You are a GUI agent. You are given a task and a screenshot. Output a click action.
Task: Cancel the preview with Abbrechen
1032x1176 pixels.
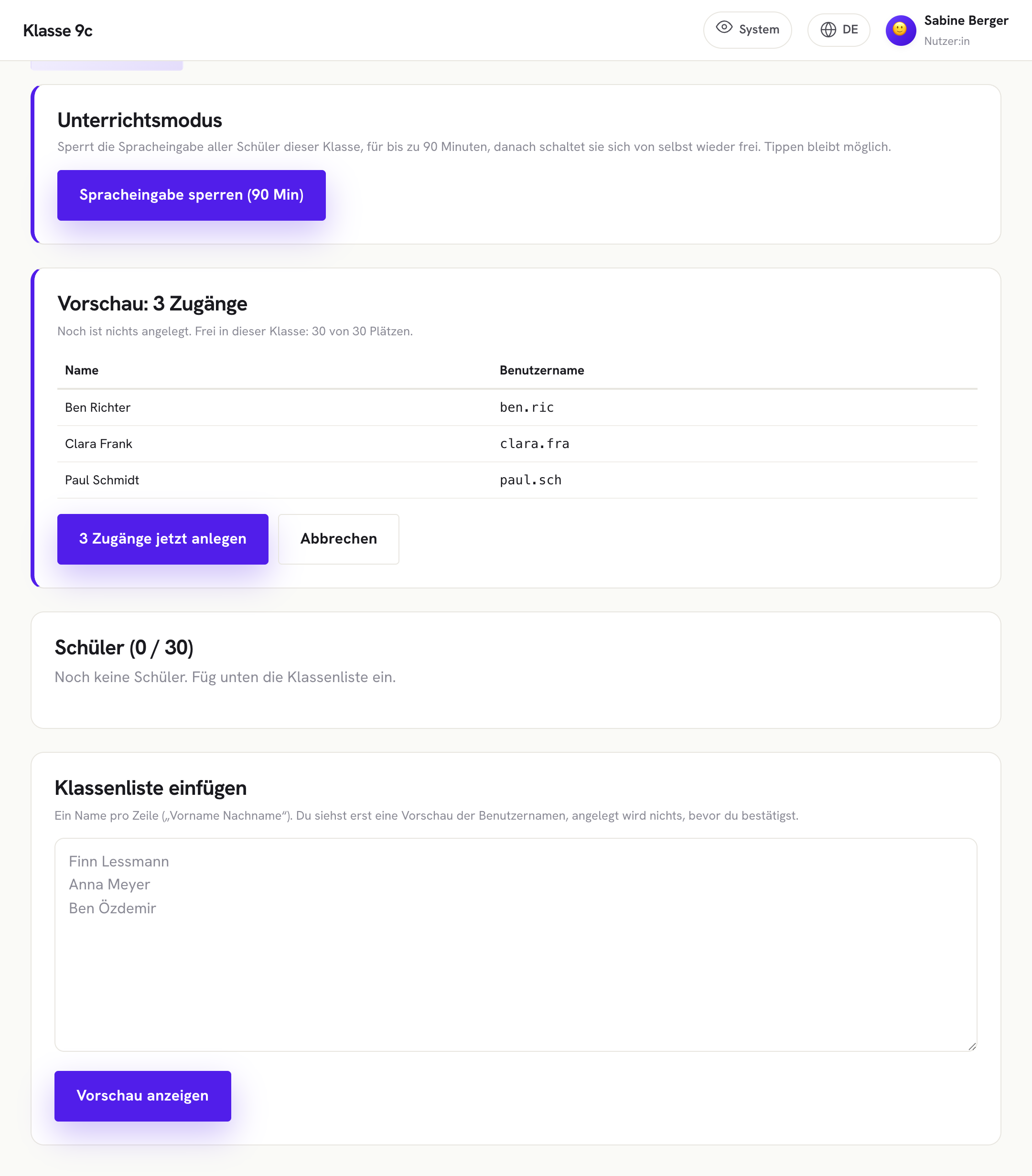click(338, 539)
